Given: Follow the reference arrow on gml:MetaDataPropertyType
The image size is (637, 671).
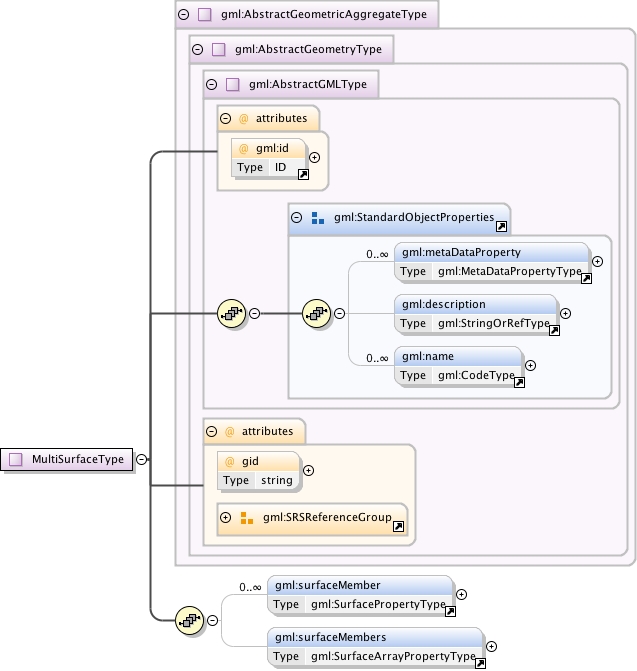Looking at the screenshot, I should click(x=586, y=279).
